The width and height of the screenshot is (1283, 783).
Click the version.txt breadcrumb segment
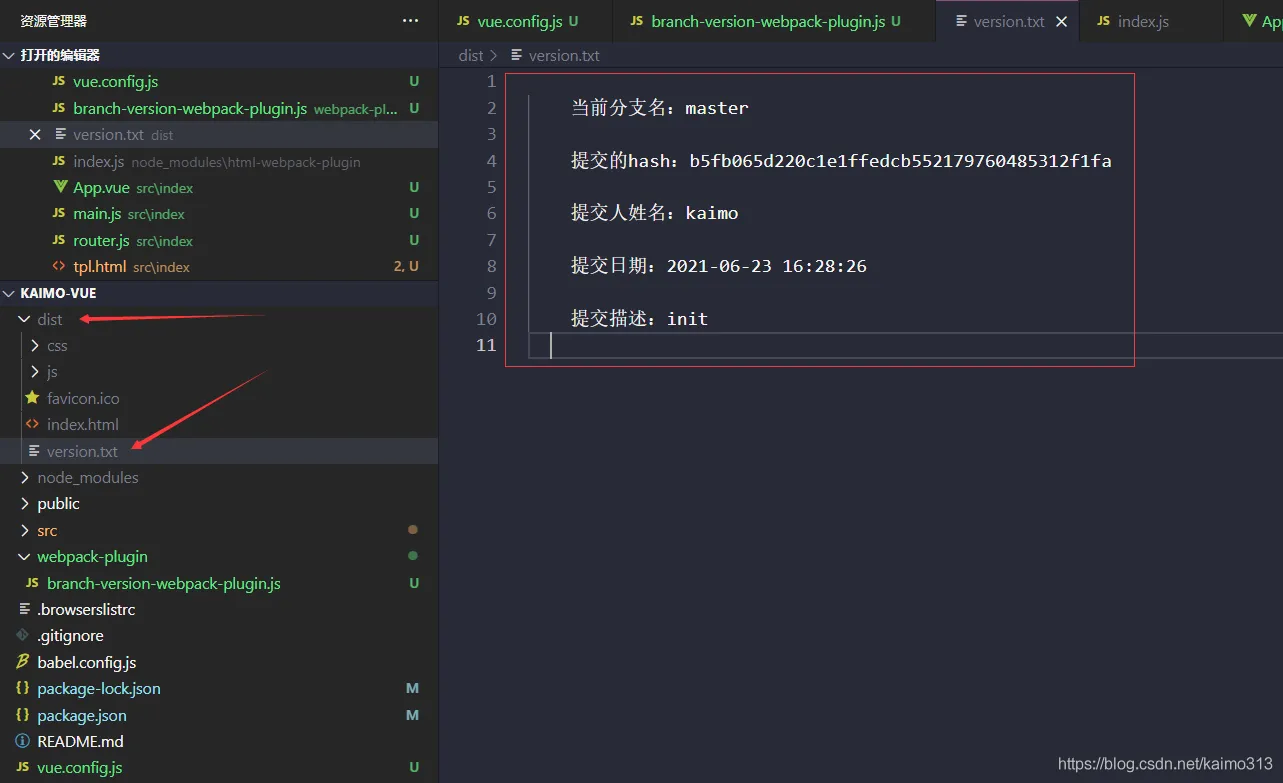564,56
